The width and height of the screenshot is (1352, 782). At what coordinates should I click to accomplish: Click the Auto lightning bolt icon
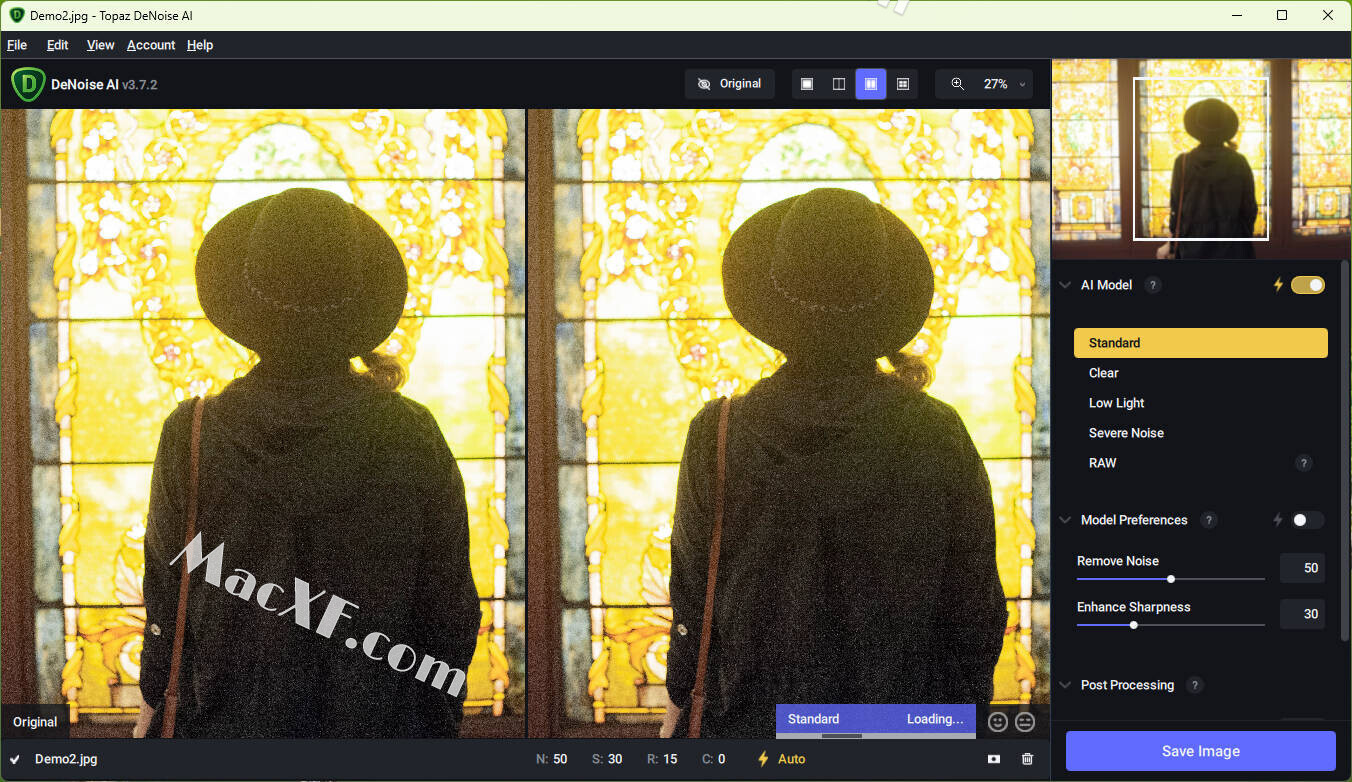tap(764, 759)
